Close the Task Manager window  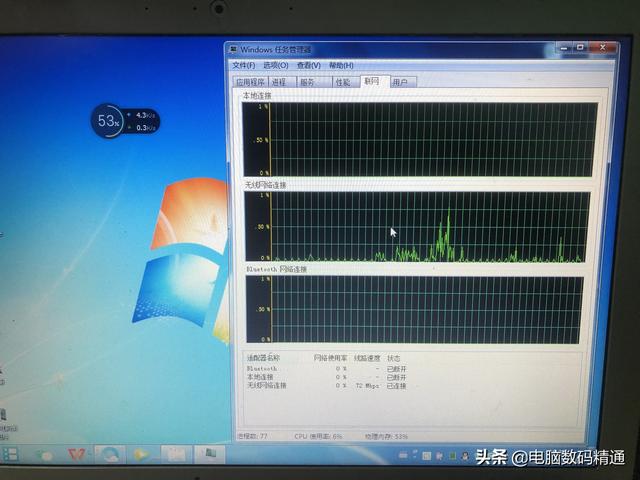tap(602, 48)
